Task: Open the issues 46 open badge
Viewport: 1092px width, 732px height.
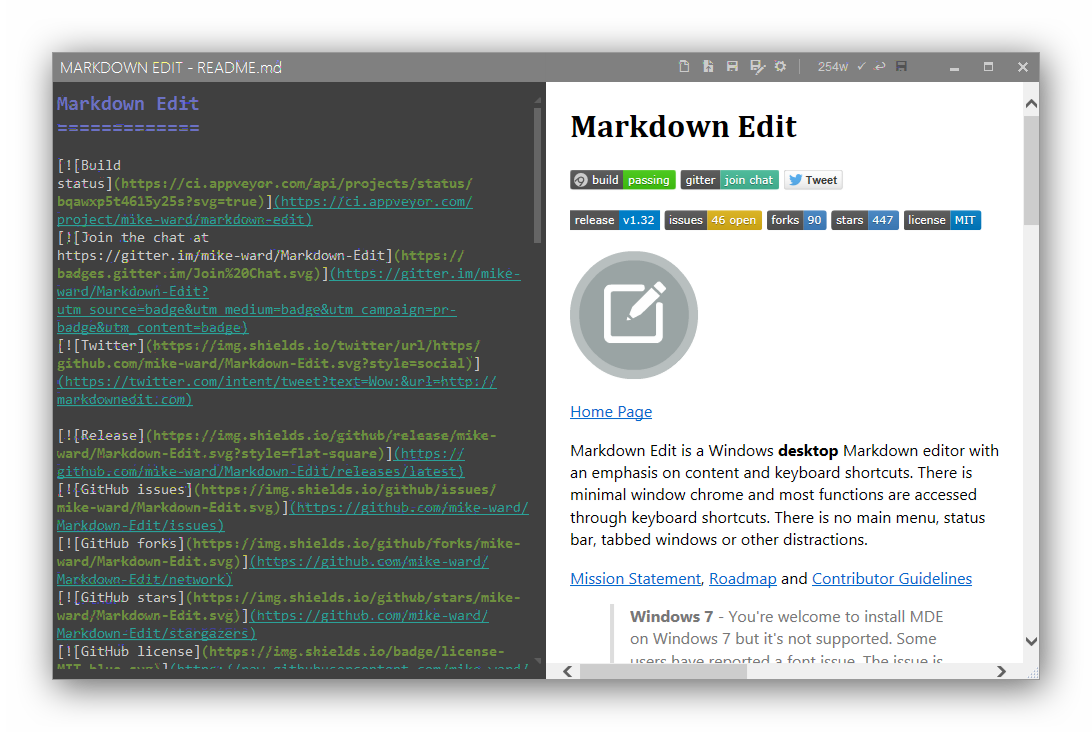Action: tap(713, 220)
